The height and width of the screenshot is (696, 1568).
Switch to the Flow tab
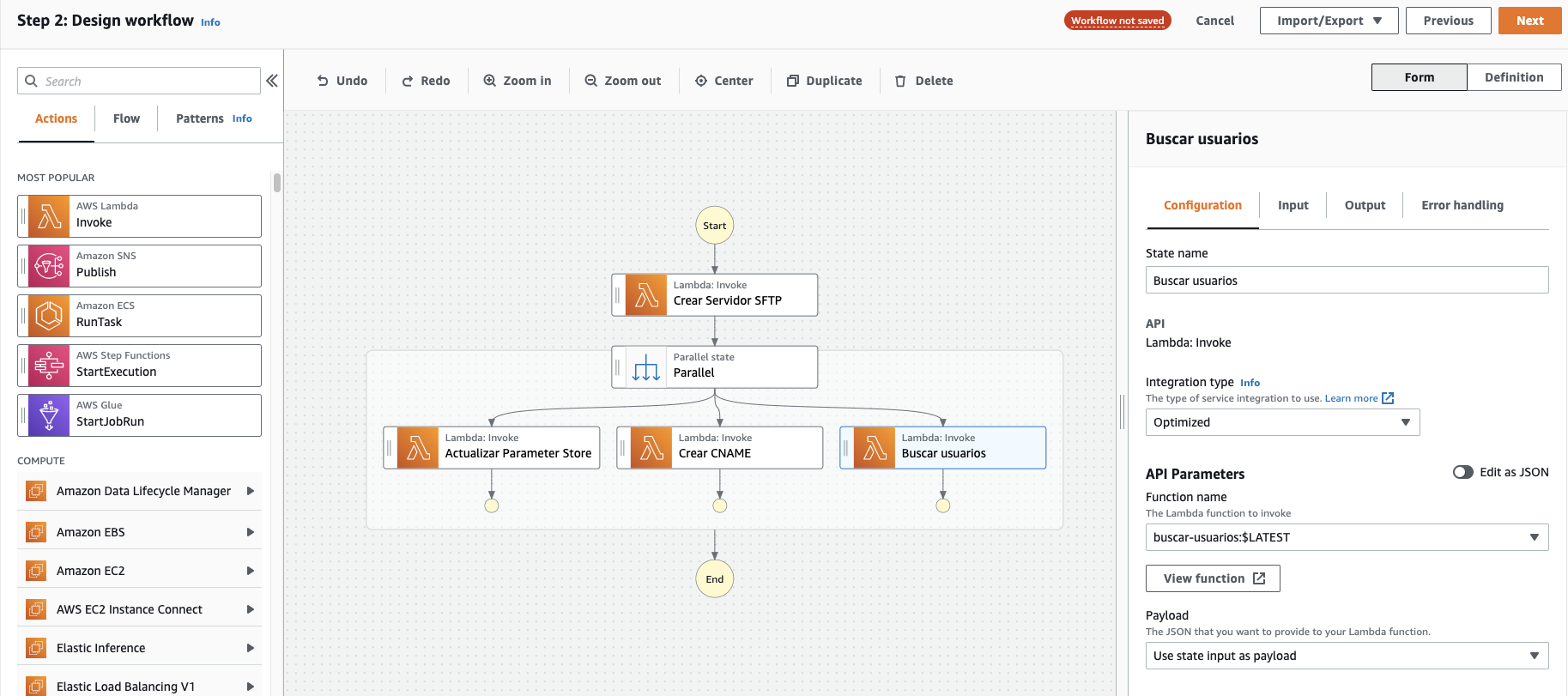point(126,118)
